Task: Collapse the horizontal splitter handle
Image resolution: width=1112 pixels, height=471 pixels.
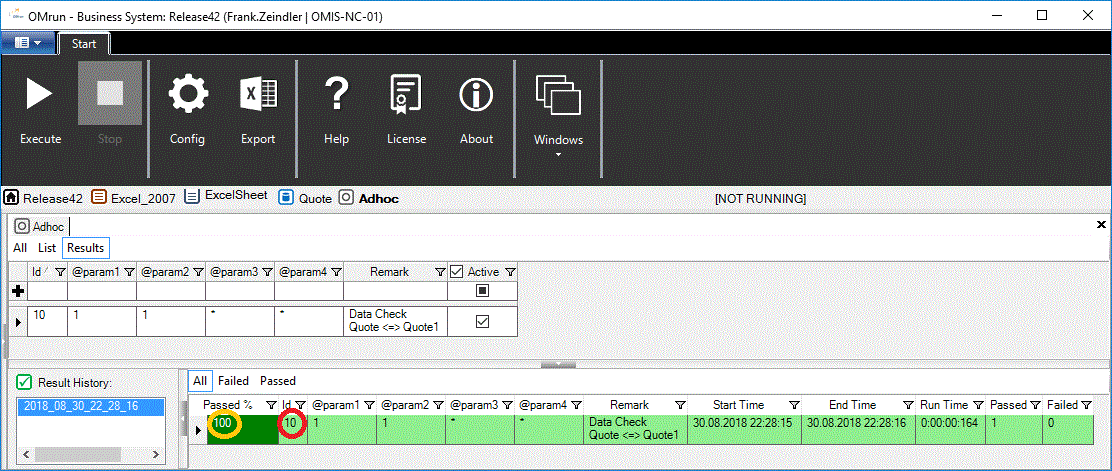Action: [x=558, y=365]
